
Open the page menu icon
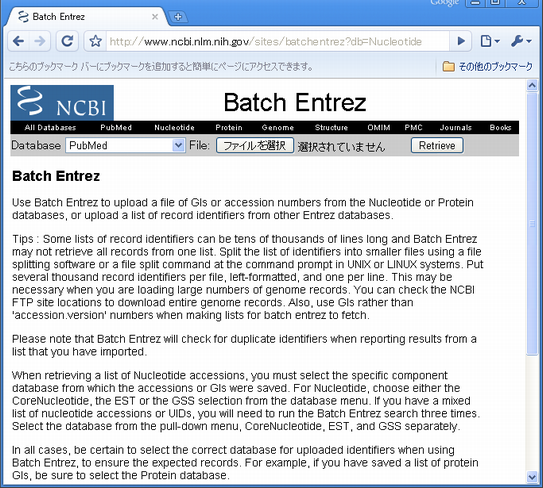pos(490,42)
